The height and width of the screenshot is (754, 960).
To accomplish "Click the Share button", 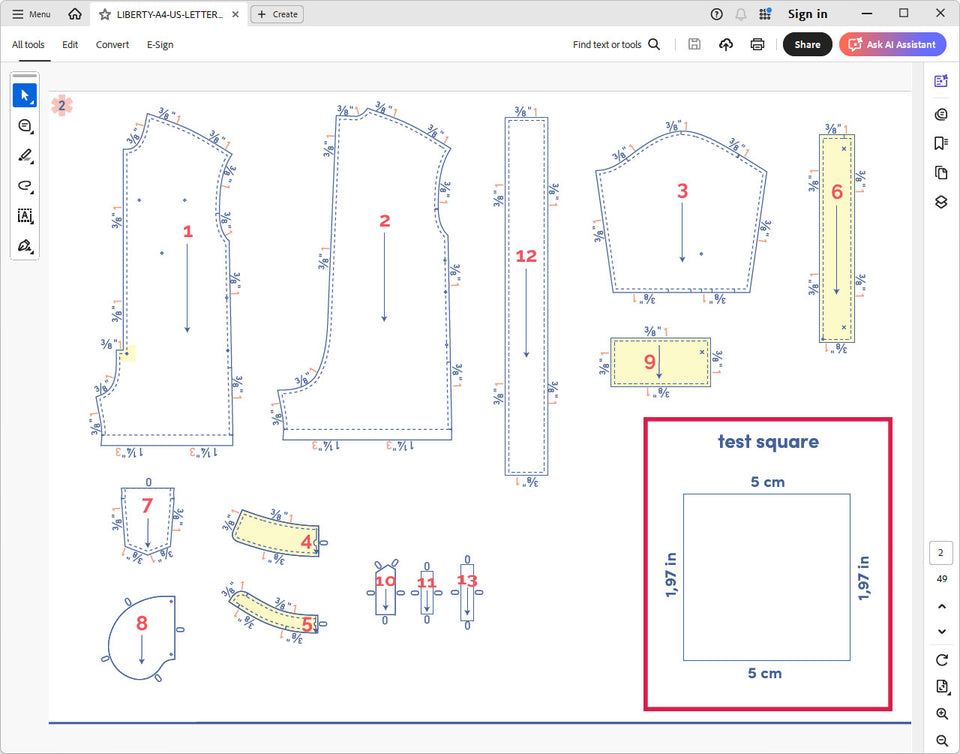I will click(x=808, y=44).
